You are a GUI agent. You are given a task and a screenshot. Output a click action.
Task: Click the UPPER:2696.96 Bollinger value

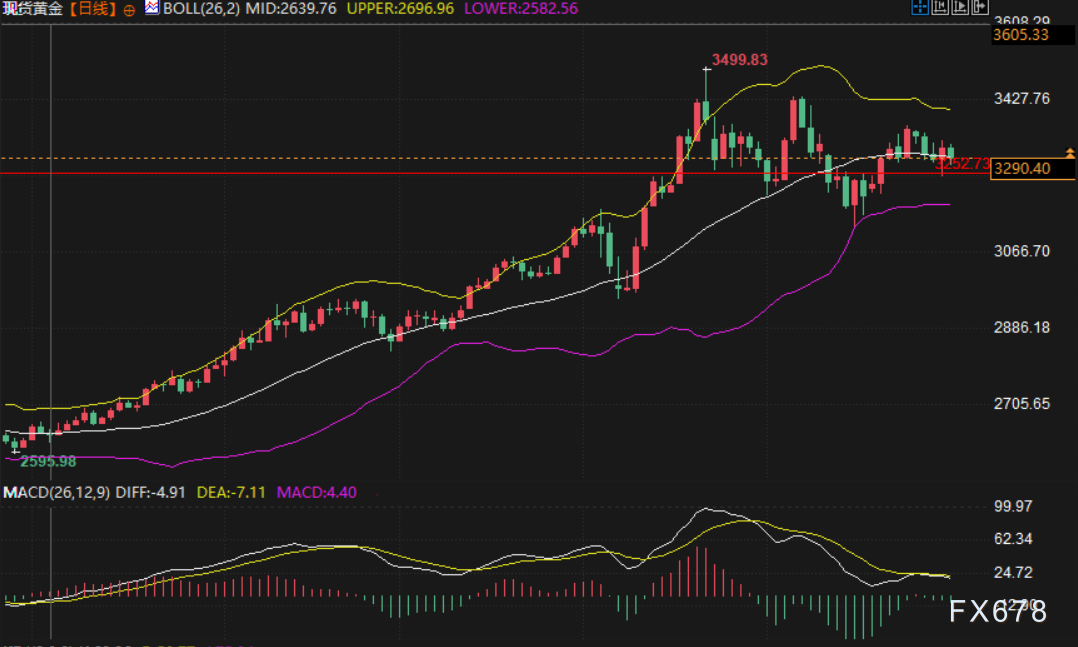point(402,9)
